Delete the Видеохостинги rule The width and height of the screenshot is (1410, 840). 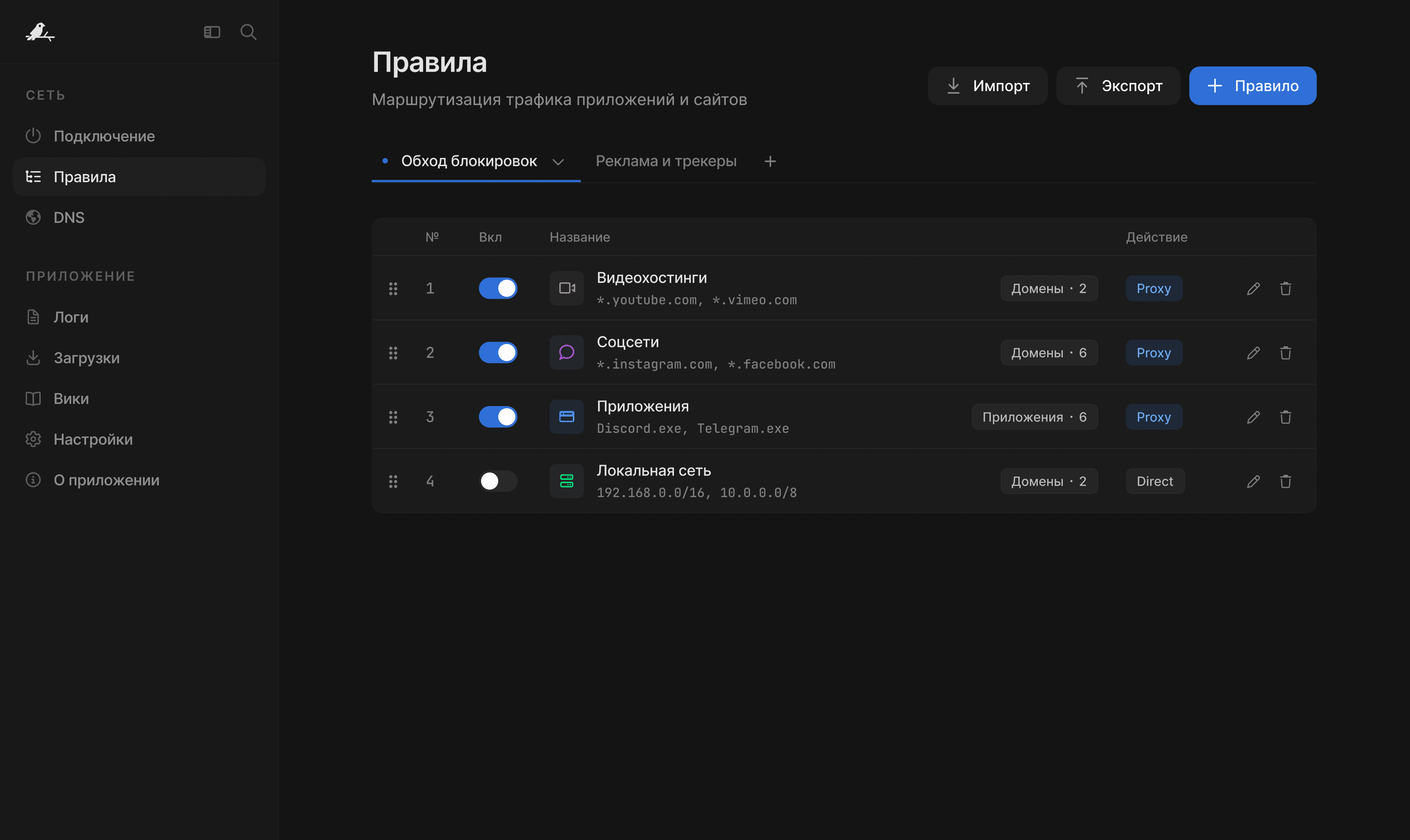click(1286, 289)
